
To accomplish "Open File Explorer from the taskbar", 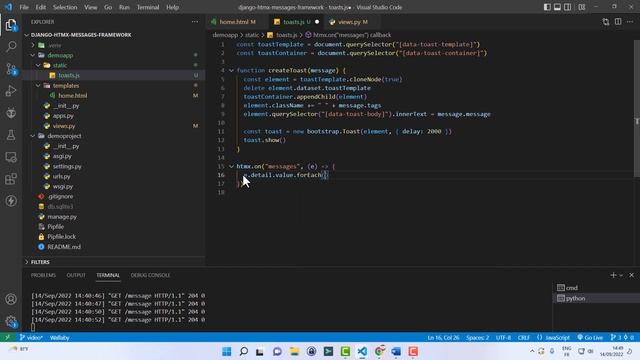I will point(294,351).
